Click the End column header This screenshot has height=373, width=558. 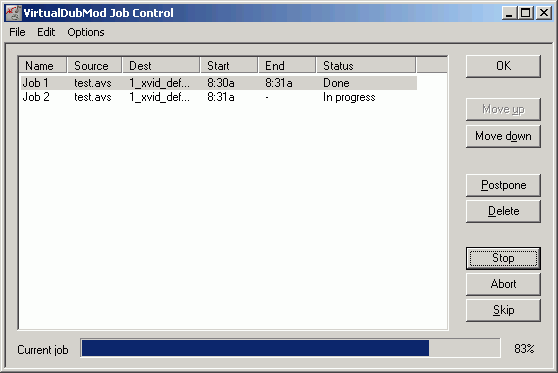(287, 65)
